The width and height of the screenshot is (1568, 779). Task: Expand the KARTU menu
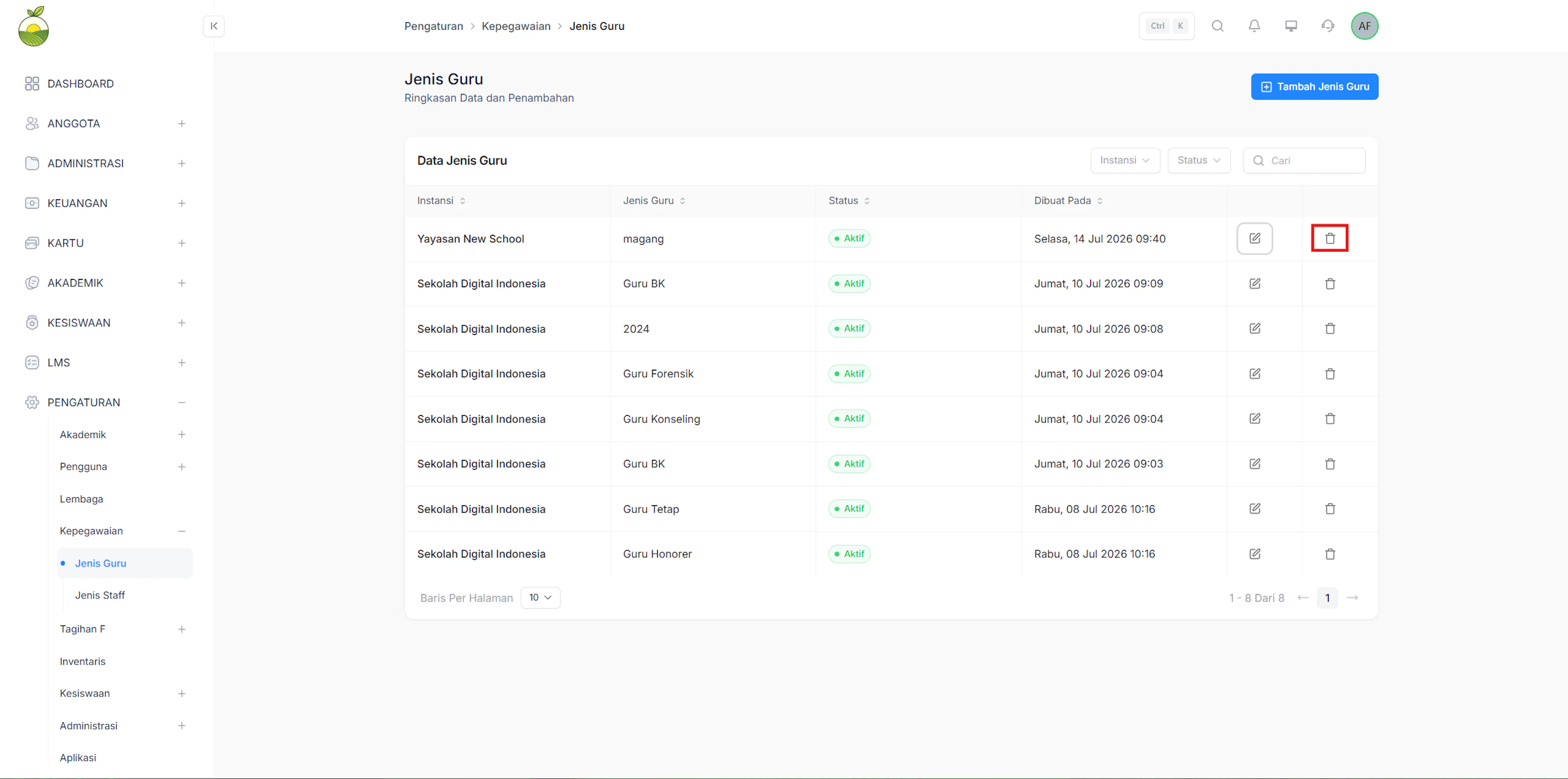(x=181, y=243)
